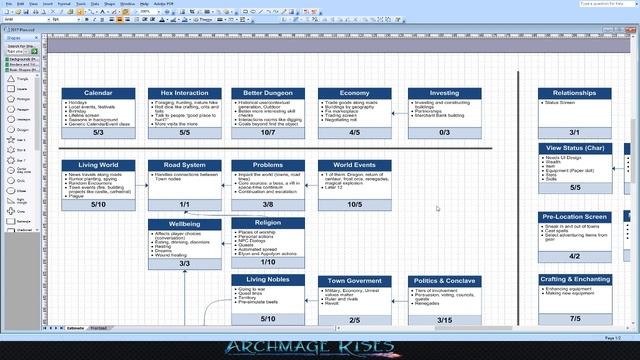Click the Triangle shape in Shapes panel
The image size is (640, 360).
(x=11, y=78)
